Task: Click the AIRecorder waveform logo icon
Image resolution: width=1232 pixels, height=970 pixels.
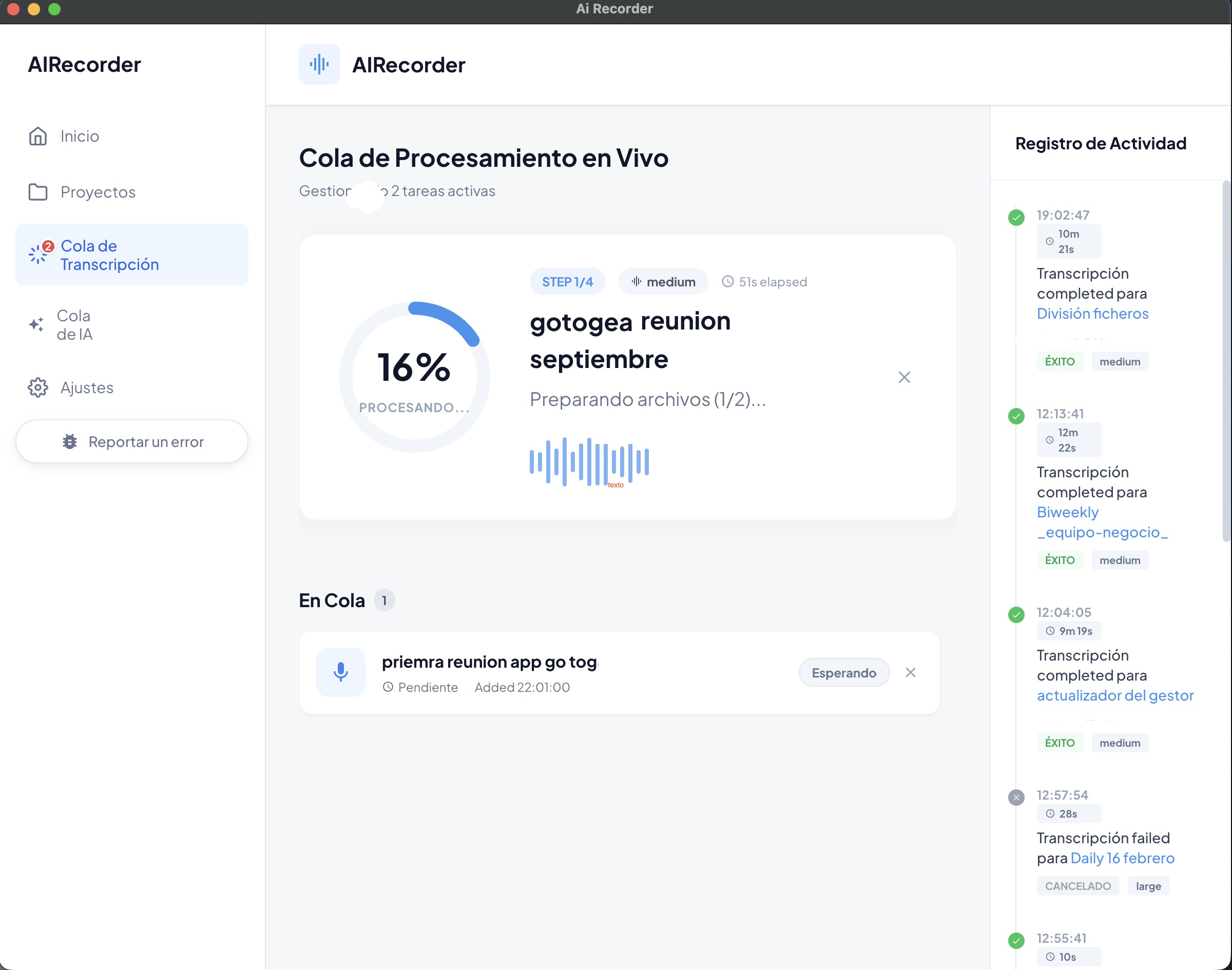Action: [x=319, y=64]
